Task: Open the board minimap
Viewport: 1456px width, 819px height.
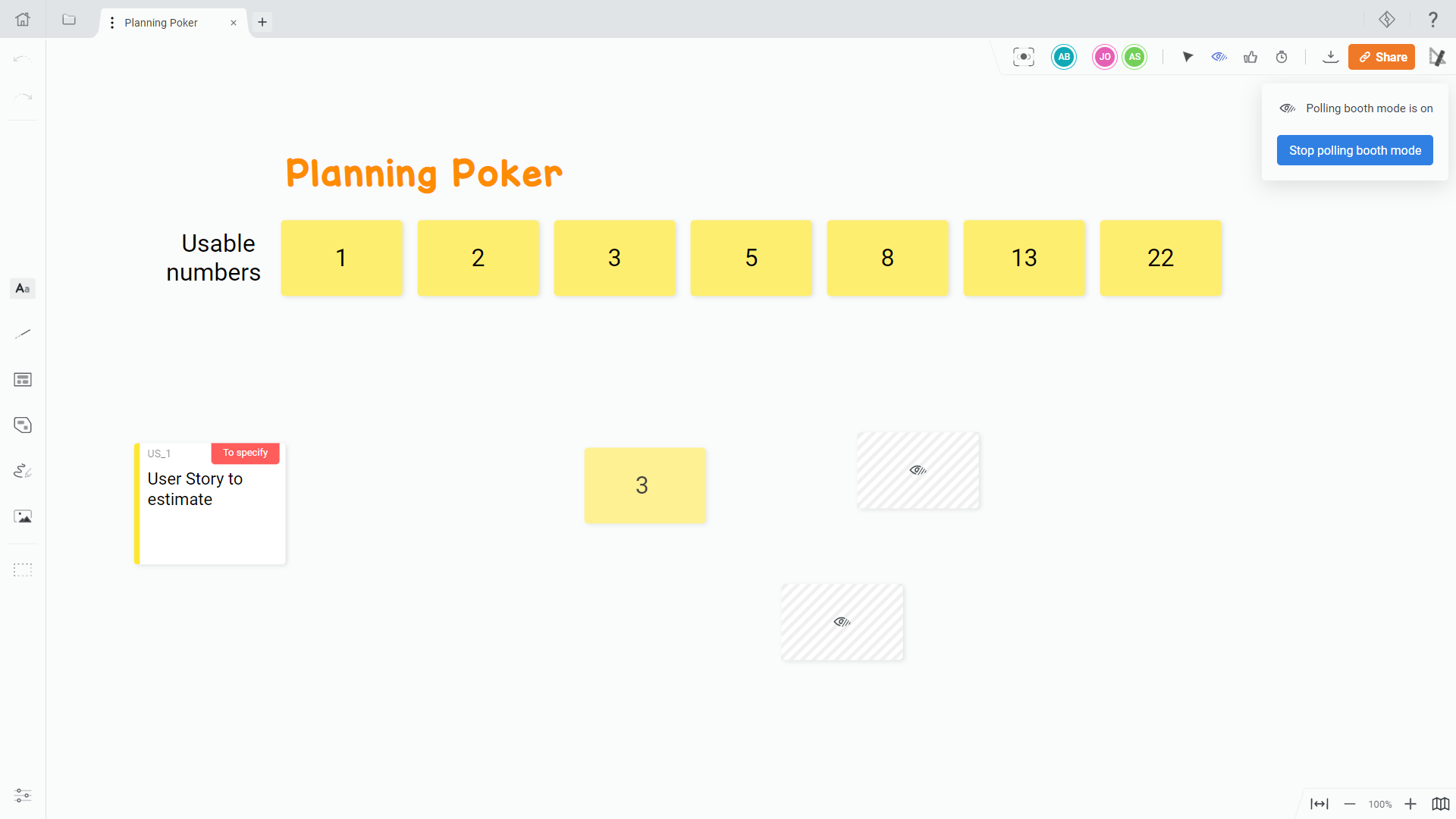Action: coord(1440,805)
